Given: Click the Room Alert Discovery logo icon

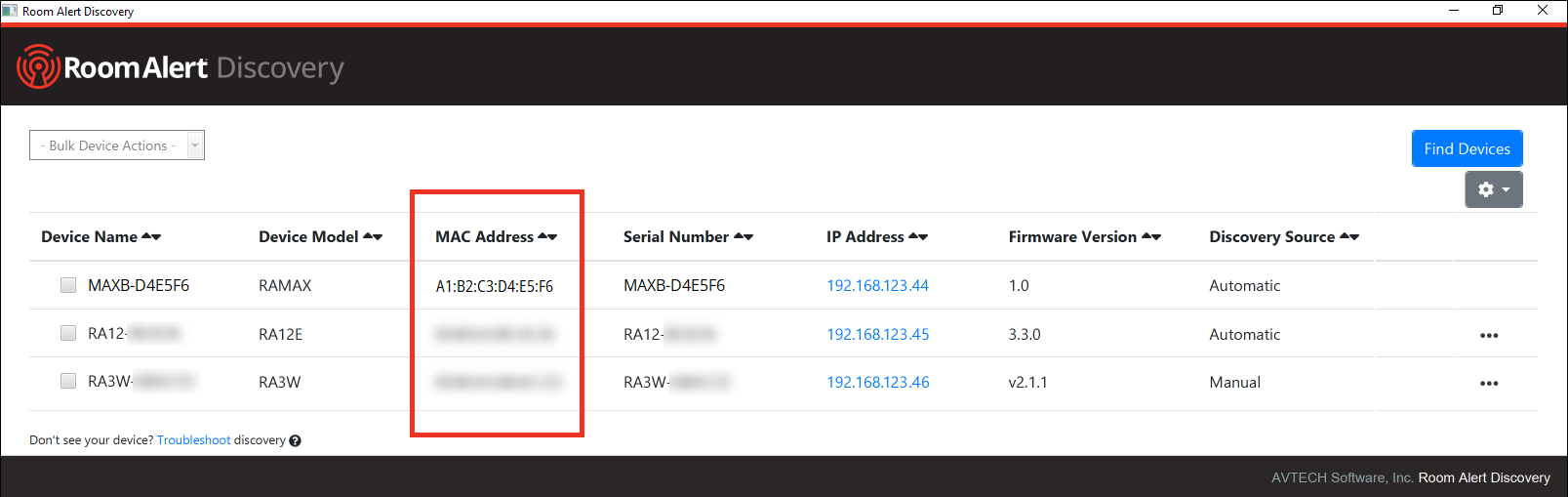Looking at the screenshot, I should (38, 67).
